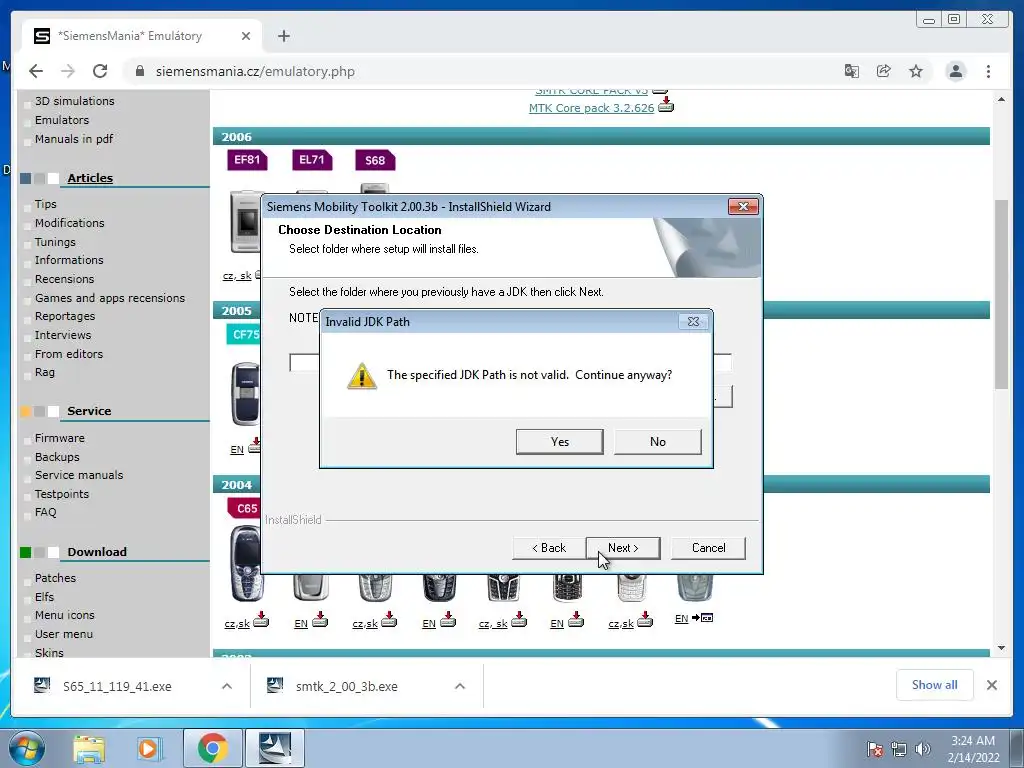This screenshot has width=1024, height=768.
Task: Bookmark this page with star icon
Action: click(916, 71)
